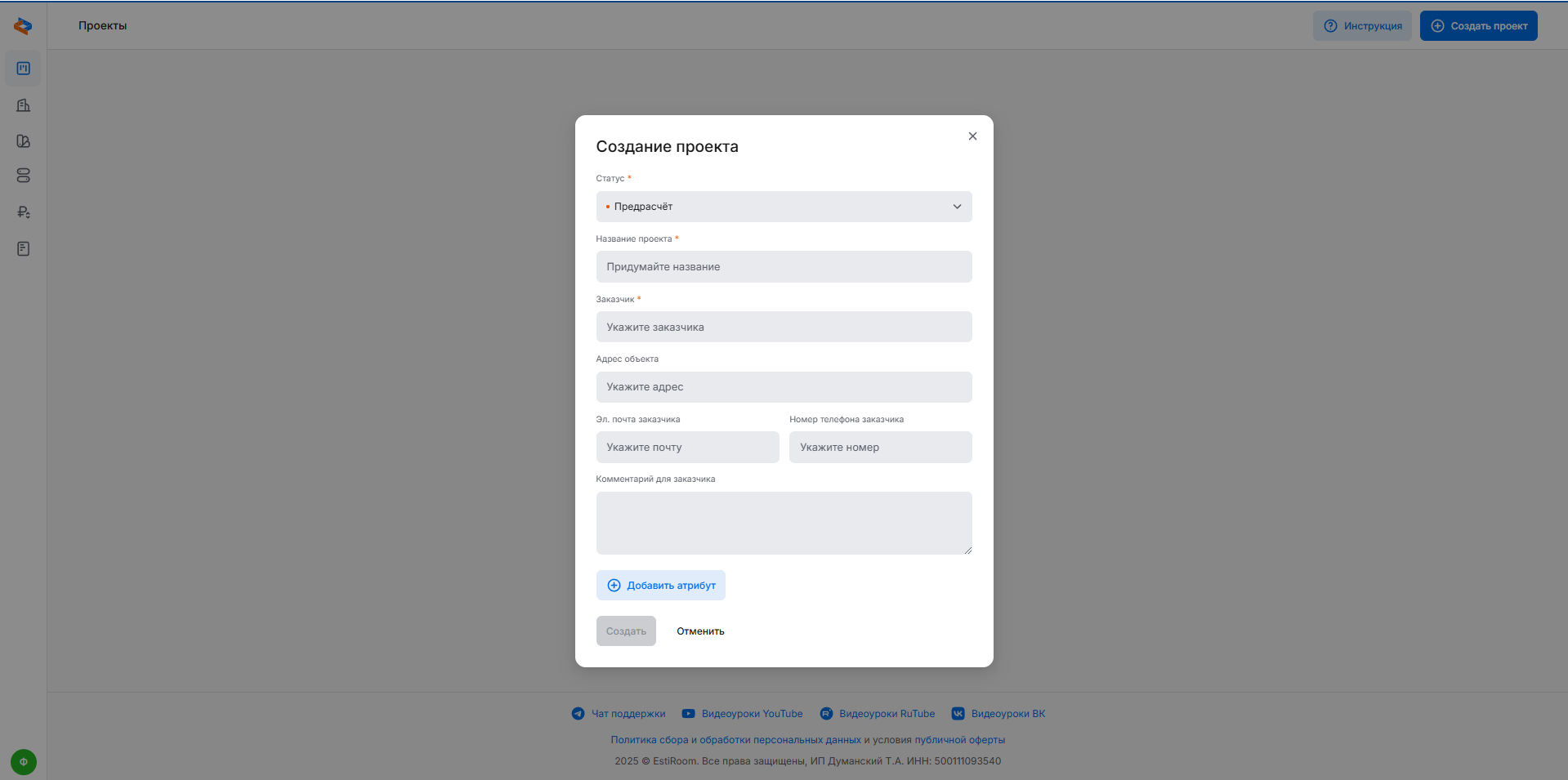Open the ruble prices icon in sidebar
The width and height of the screenshot is (1568, 780).
pyautogui.click(x=23, y=212)
